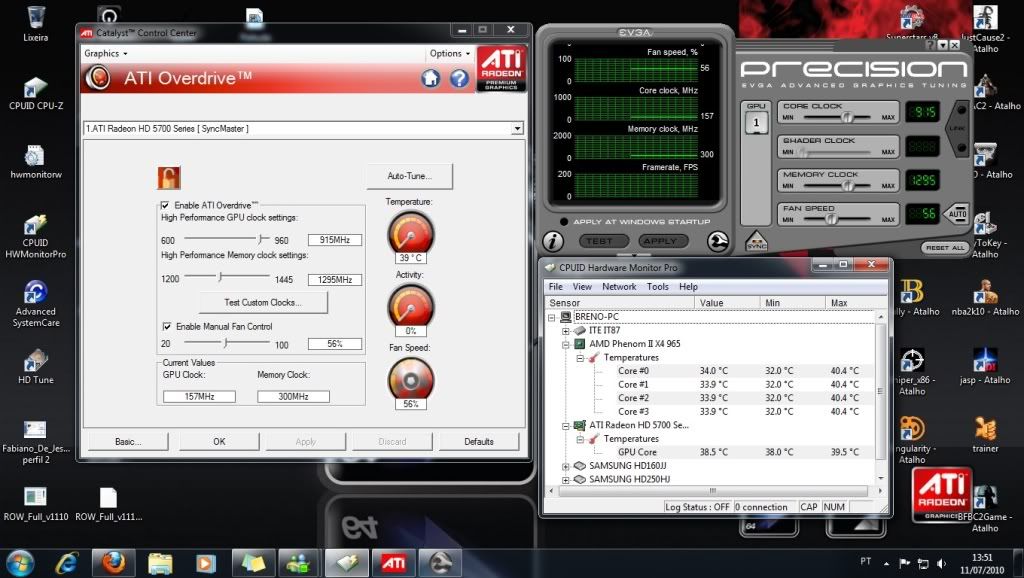Open Network menu in Hardware Monitor Pro
The height and width of the screenshot is (578, 1024).
[x=619, y=287]
